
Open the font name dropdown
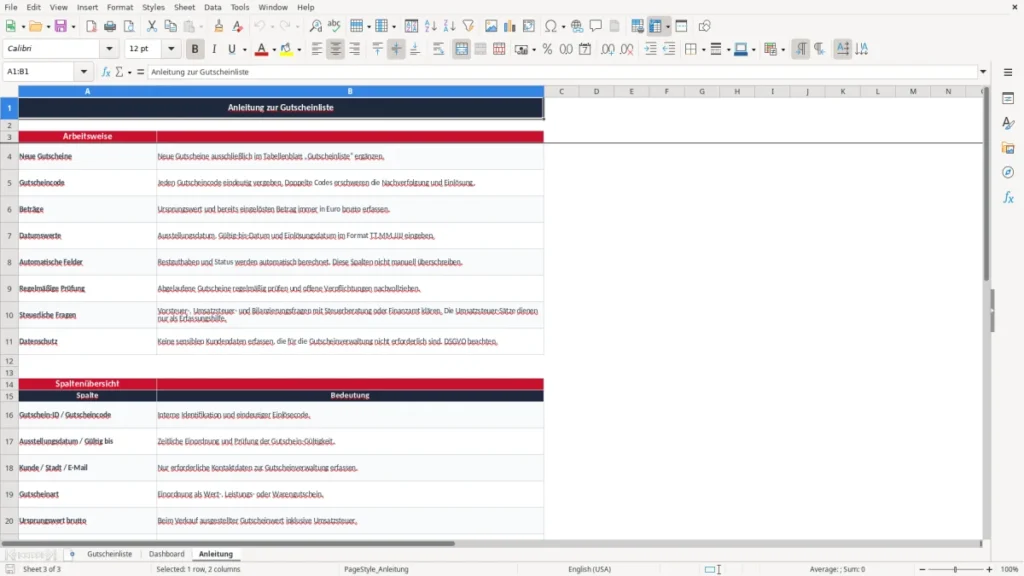point(109,48)
